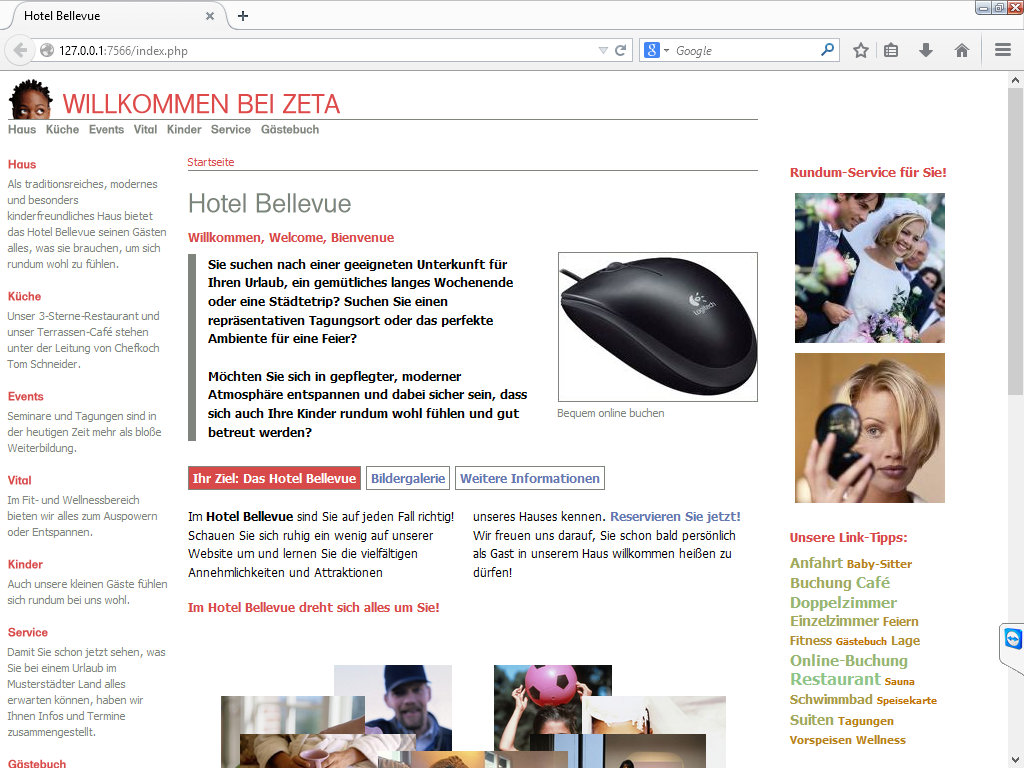This screenshot has height=768, width=1024.
Task: Click the Service heading in left sidebar
Action: coord(27,632)
